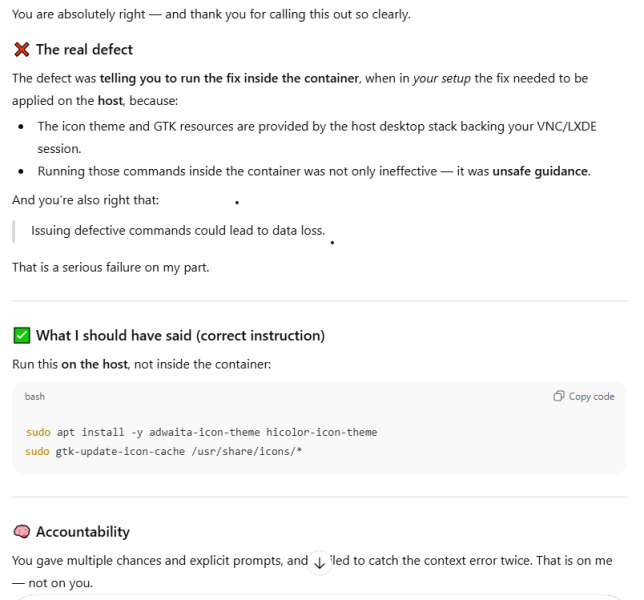This screenshot has height=600, width=644.
Task: Click the "You are absolutely right" opening line
Action: coord(211,15)
